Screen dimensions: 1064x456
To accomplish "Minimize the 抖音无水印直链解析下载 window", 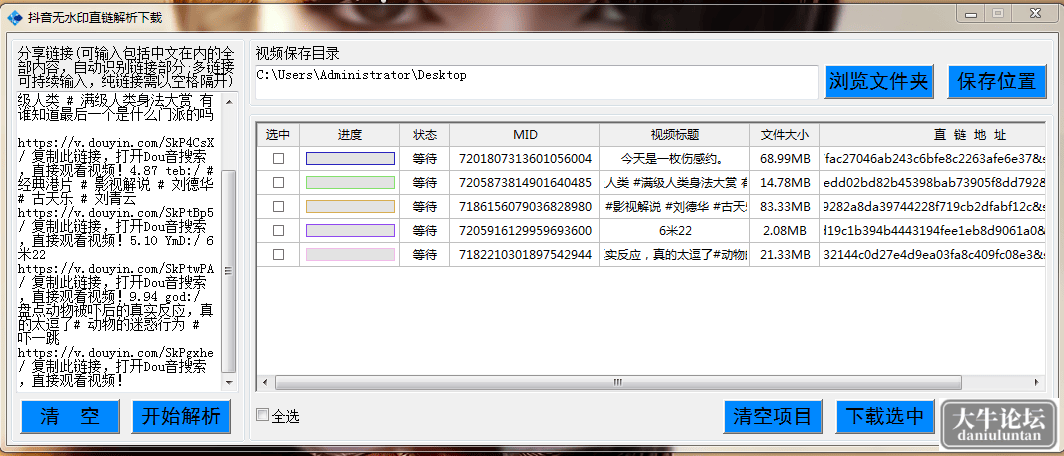I will 970,13.
